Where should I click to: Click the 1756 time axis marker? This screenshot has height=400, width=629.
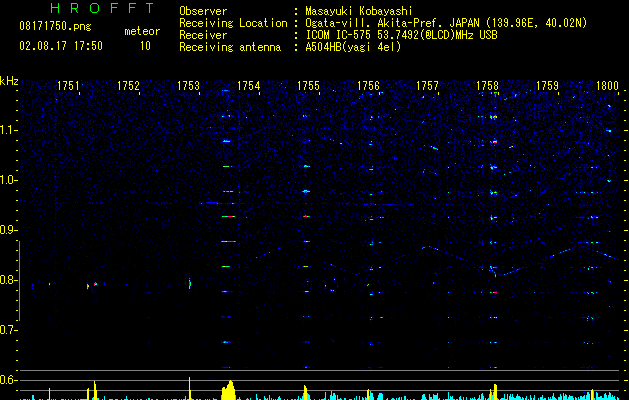[x=368, y=85]
